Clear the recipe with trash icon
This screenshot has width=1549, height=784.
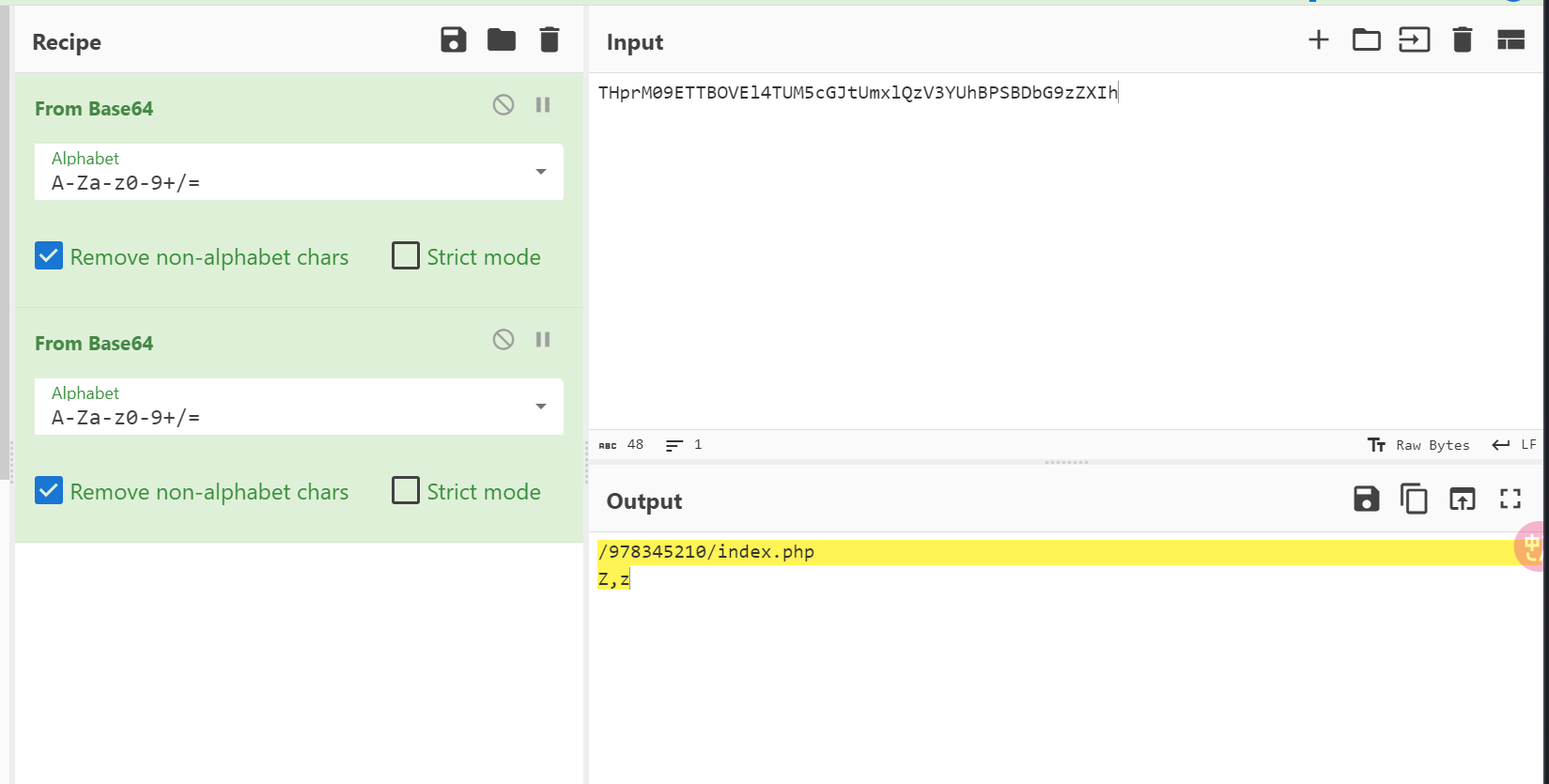pyautogui.click(x=550, y=40)
